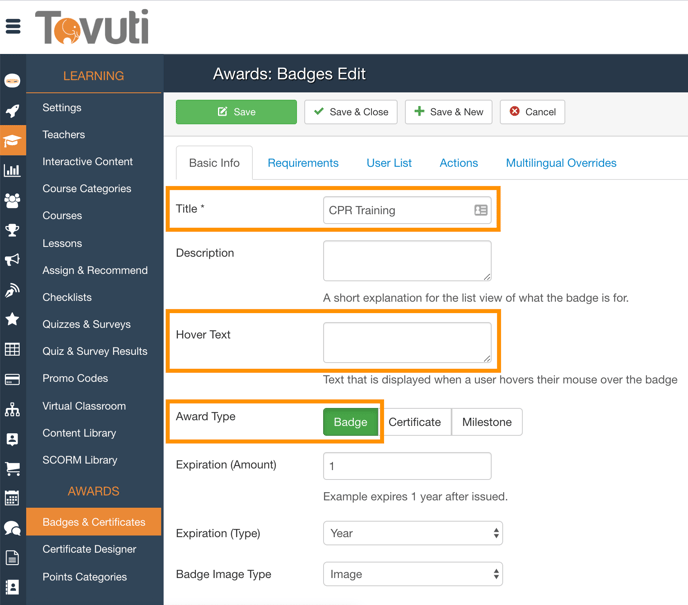Switch to the Requirements tab
688x605 pixels.
point(303,163)
